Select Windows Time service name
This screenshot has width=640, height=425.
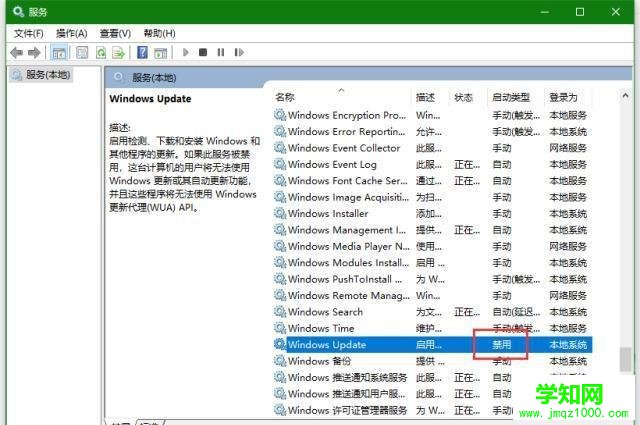point(321,328)
